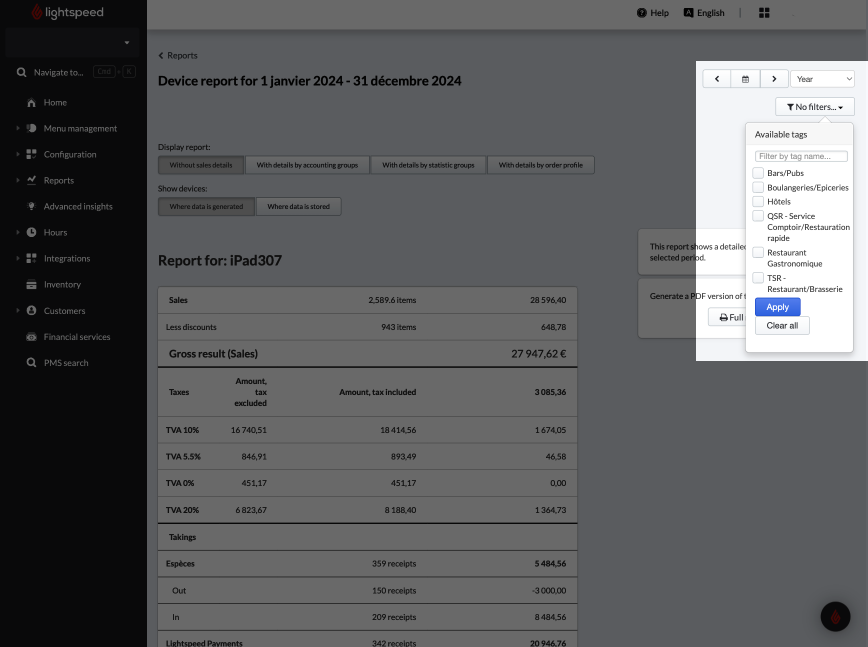Click the PMS search magnifier icon
This screenshot has height=647, width=868.
pyautogui.click(x=32, y=363)
